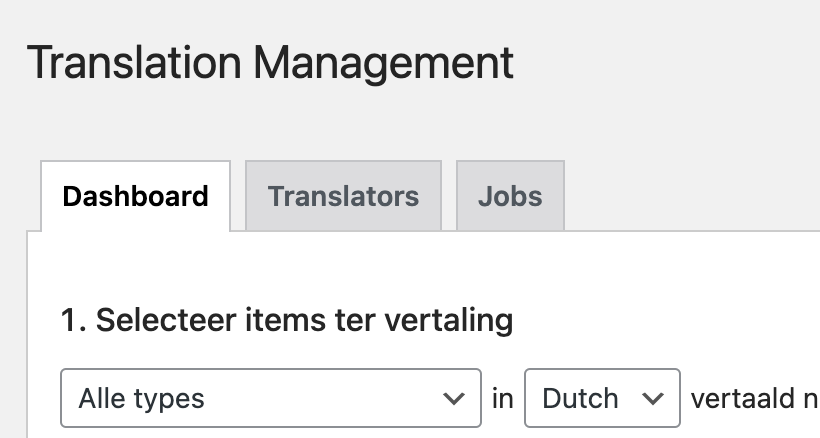Image resolution: width=820 pixels, height=438 pixels.
Task: Open the Jobs tab
Action: (510, 195)
